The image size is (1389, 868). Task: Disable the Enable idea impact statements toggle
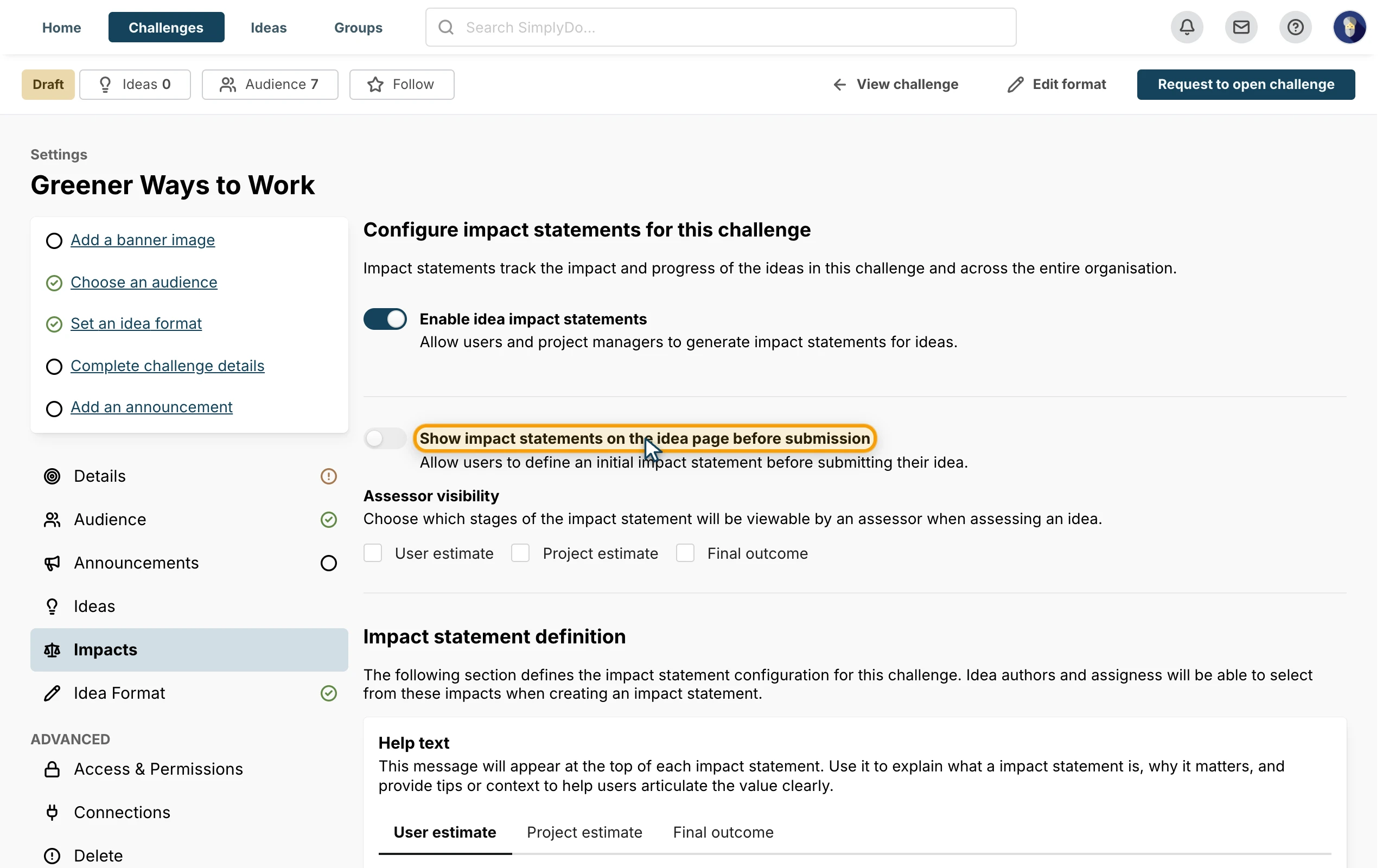385,318
